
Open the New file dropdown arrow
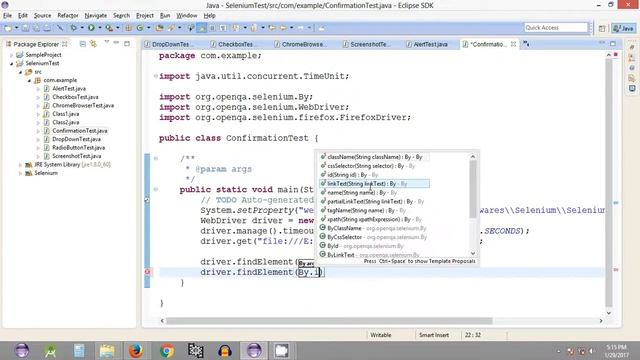click(x=16, y=28)
